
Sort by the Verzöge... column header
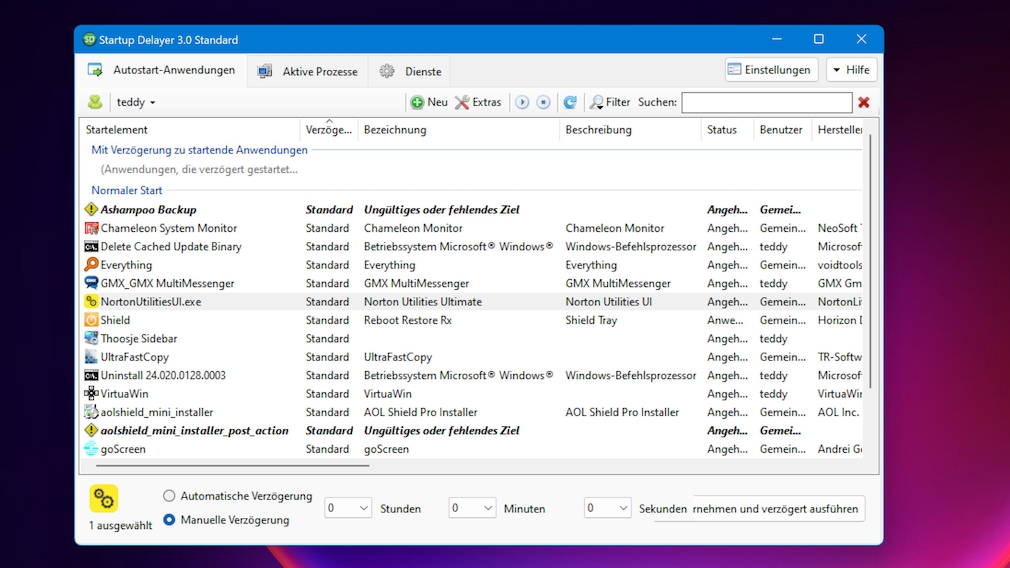(329, 129)
